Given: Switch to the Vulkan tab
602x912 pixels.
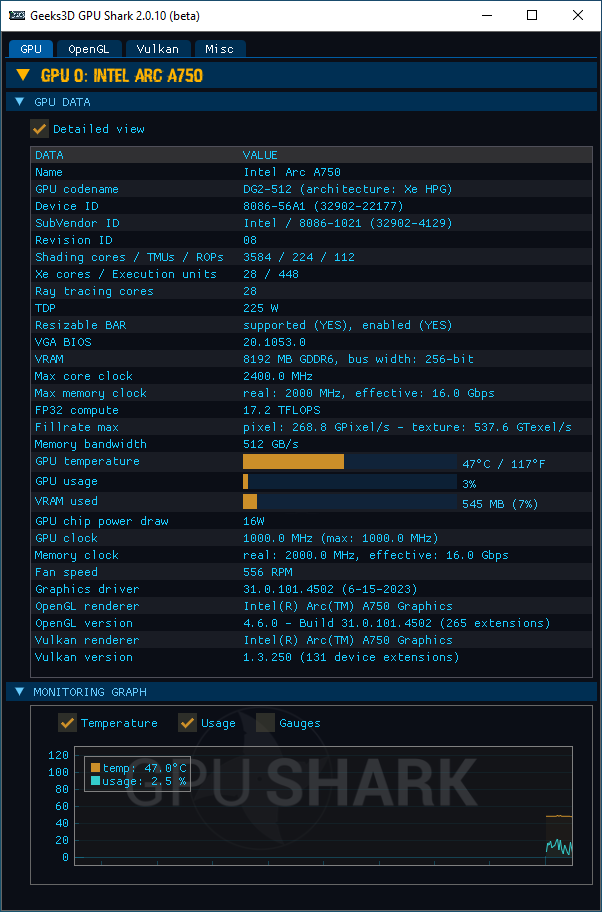Looking at the screenshot, I should pos(158,49).
